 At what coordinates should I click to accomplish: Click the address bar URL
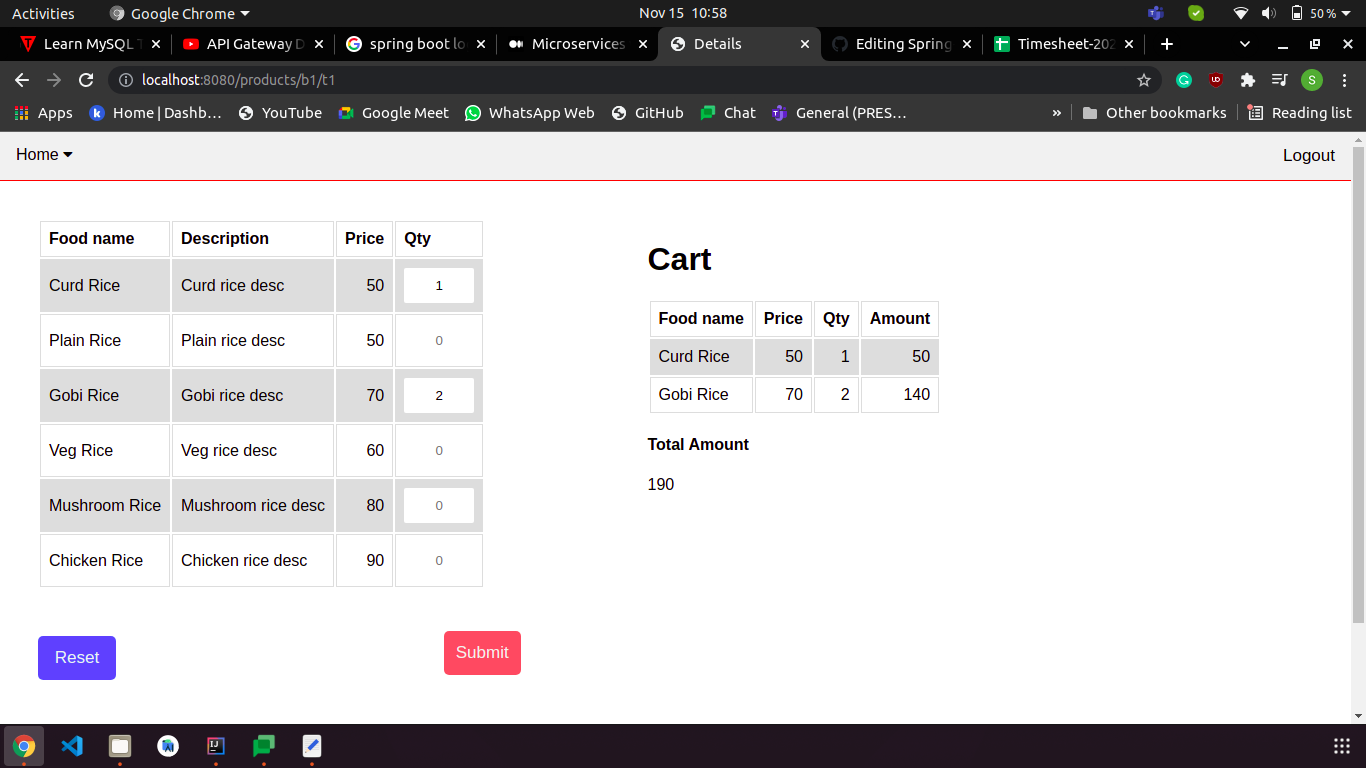(238, 80)
